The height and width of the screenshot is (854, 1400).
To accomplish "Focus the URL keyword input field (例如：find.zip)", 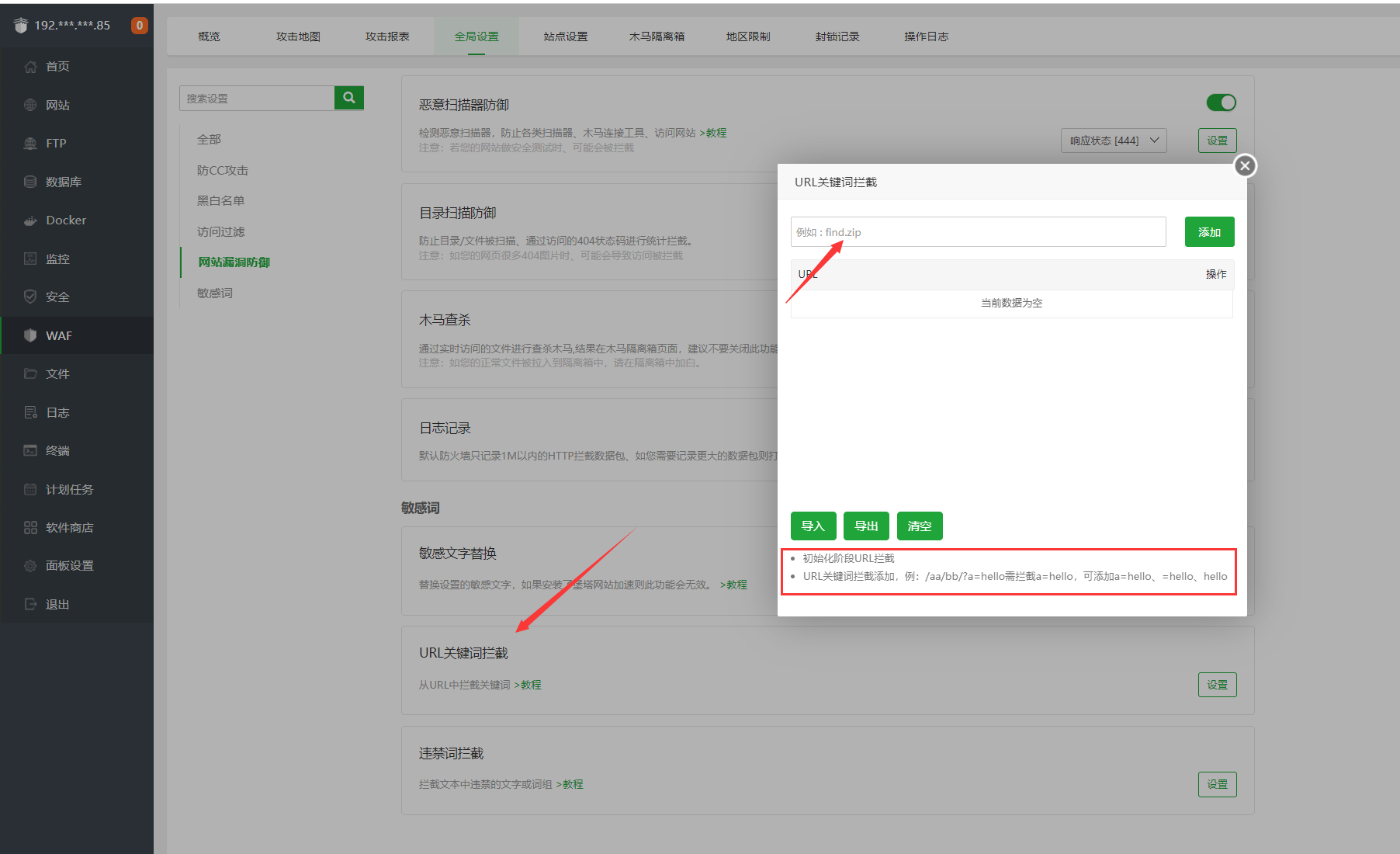I will (x=978, y=232).
